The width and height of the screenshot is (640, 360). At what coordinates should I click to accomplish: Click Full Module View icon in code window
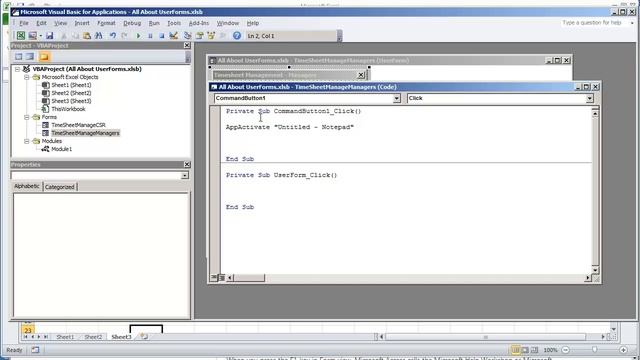coord(221,278)
